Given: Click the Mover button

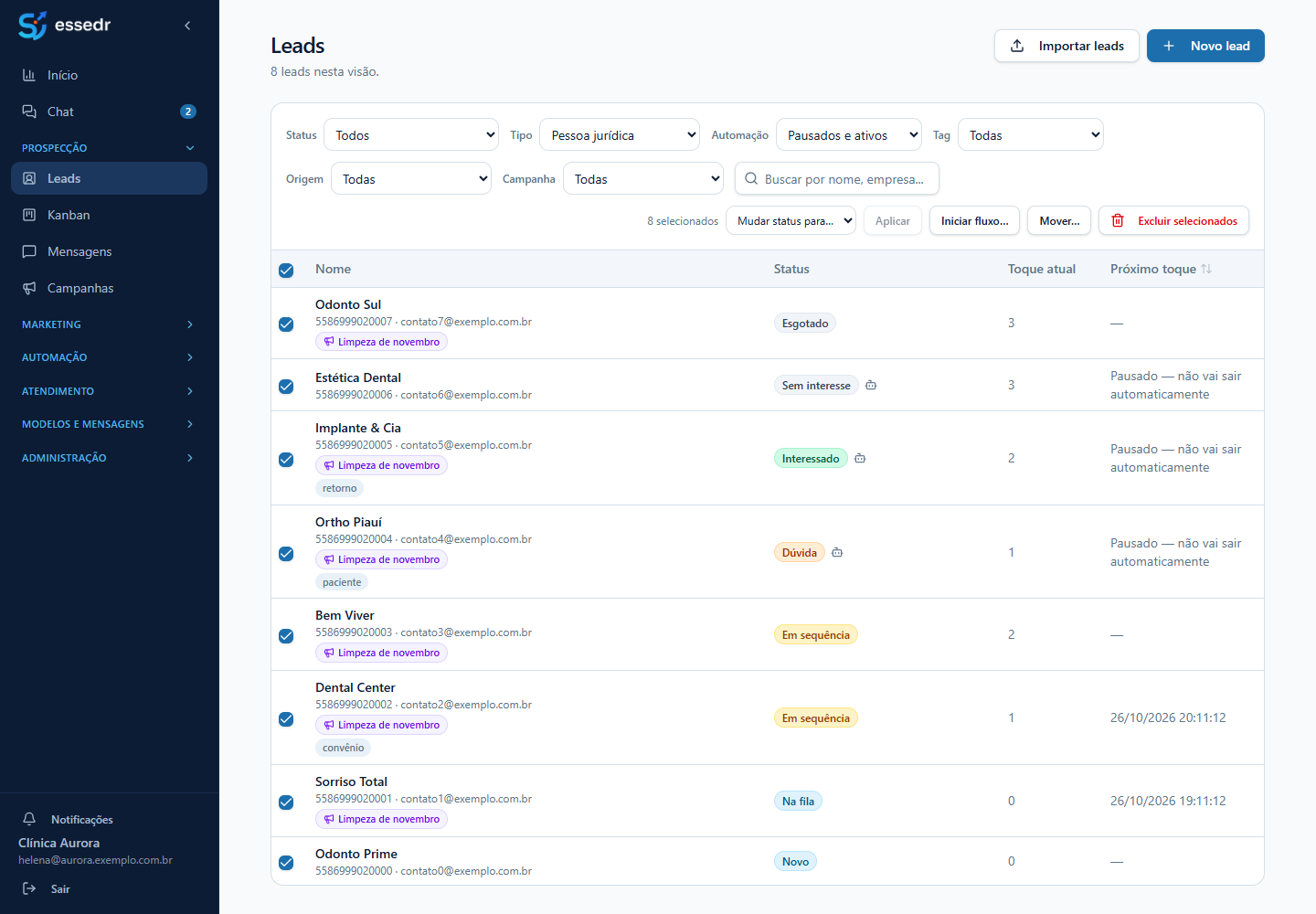Looking at the screenshot, I should [1059, 220].
